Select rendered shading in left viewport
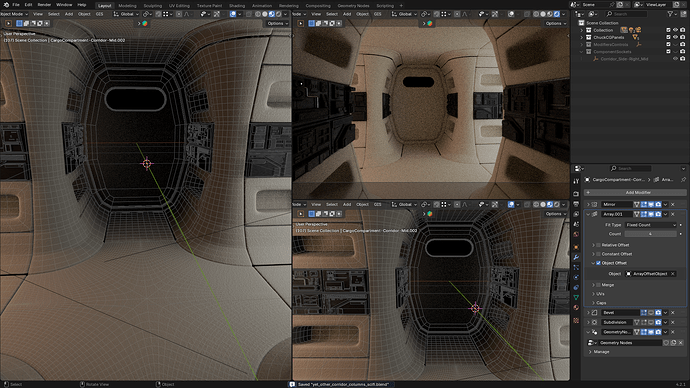 278,14
